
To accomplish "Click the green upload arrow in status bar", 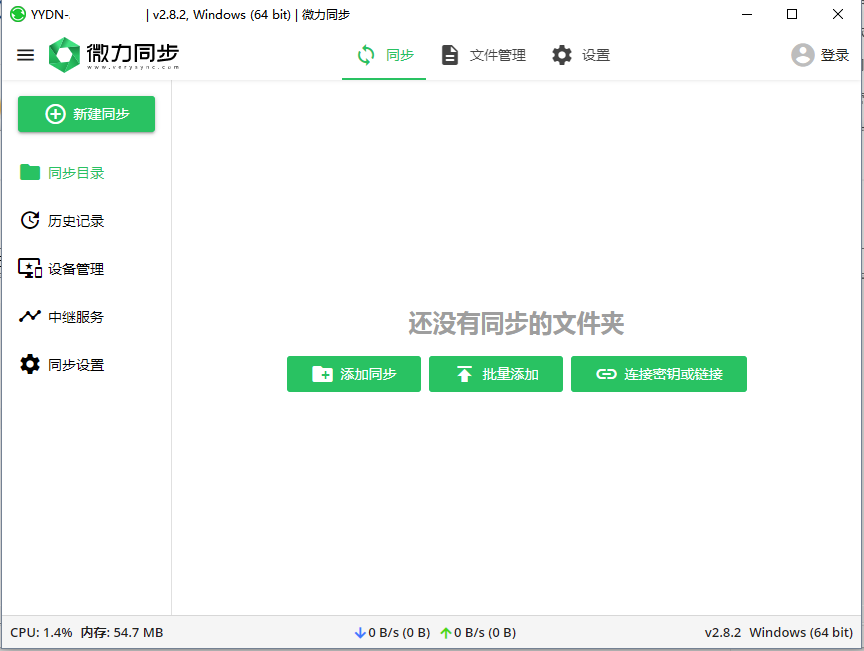I will point(446,633).
